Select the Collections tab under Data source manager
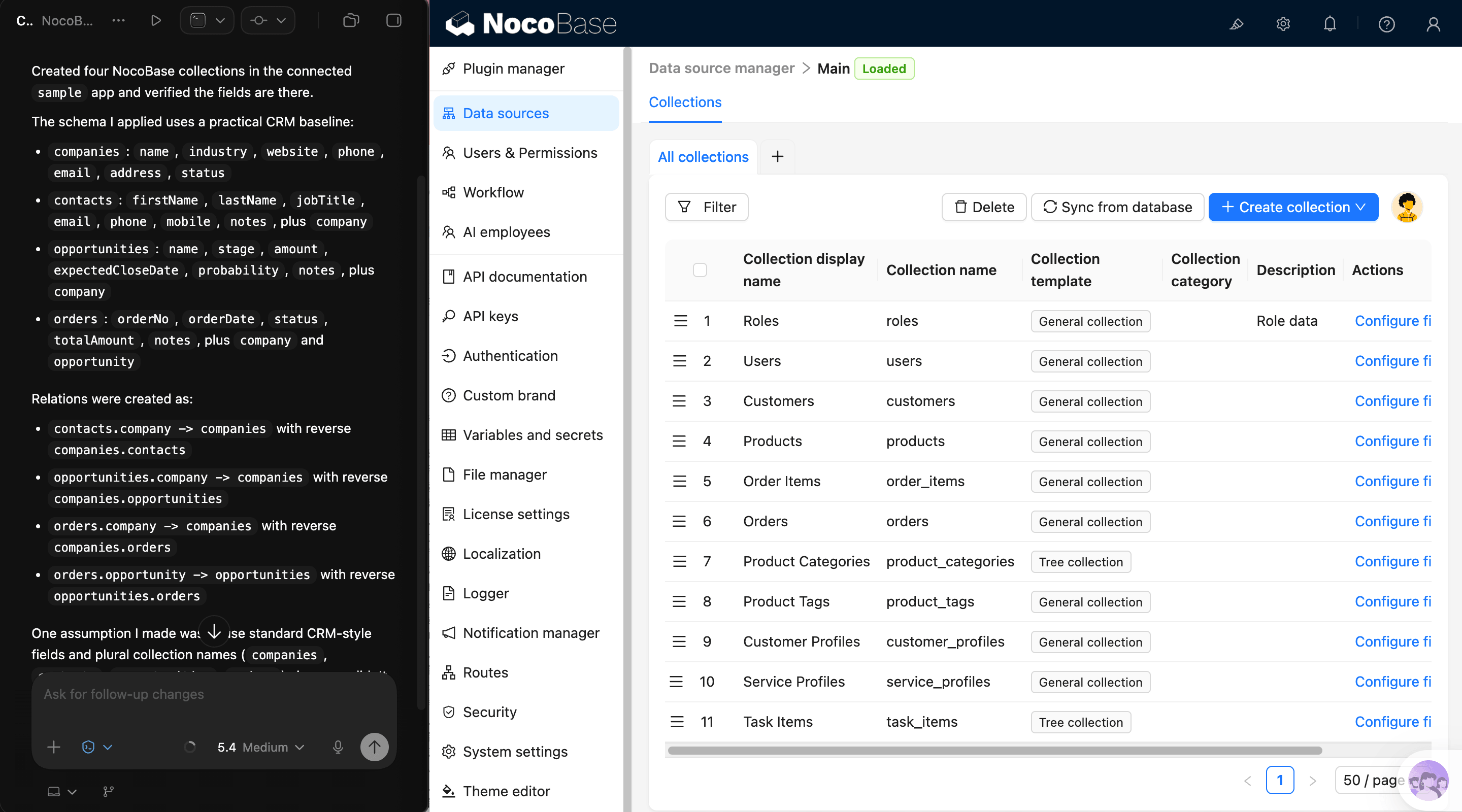The image size is (1462, 812). coord(685,102)
